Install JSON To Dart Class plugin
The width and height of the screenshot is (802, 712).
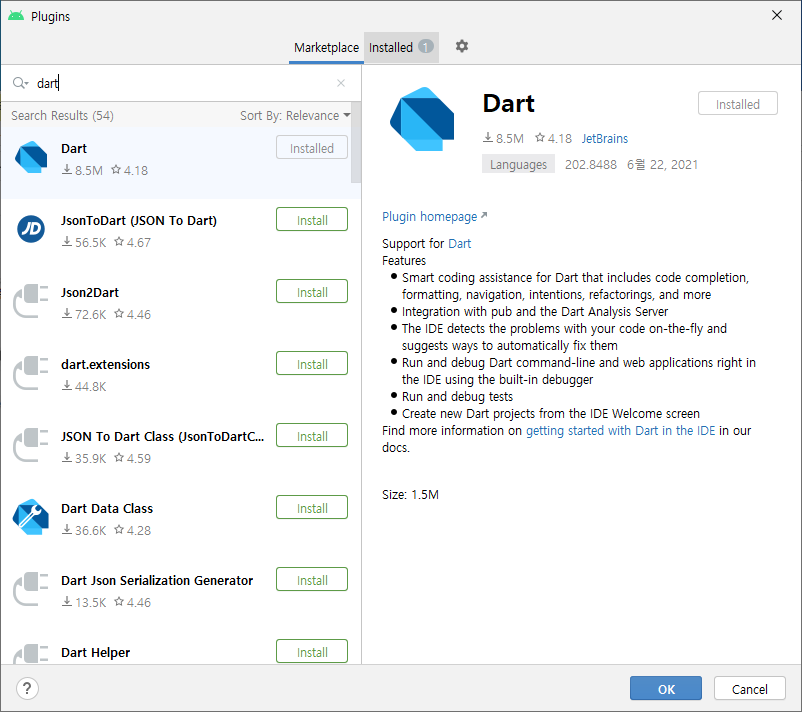click(312, 436)
